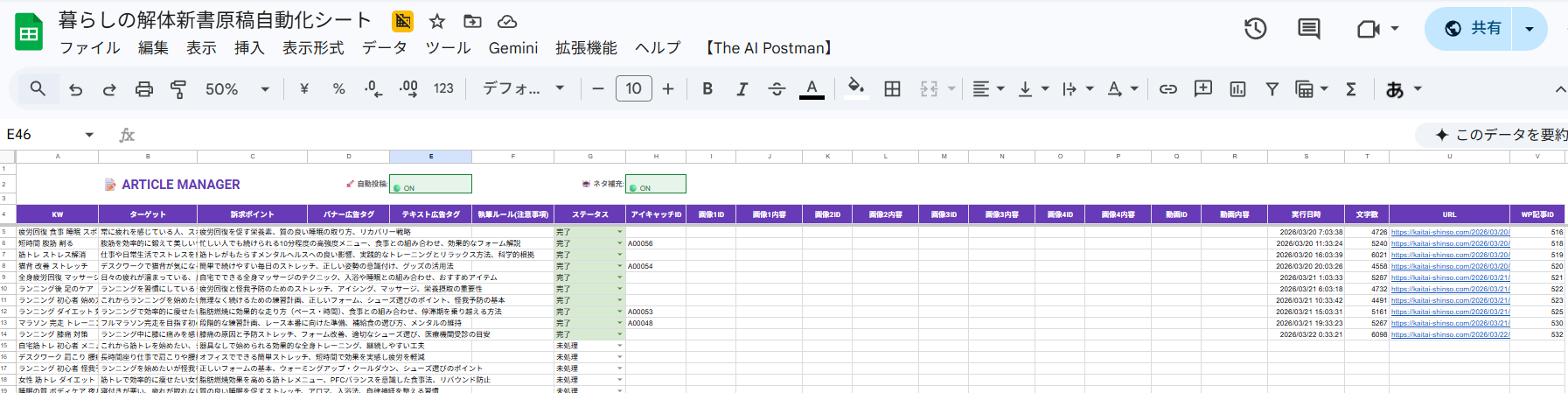Toggle strikethrough formatting

[x=777, y=89]
